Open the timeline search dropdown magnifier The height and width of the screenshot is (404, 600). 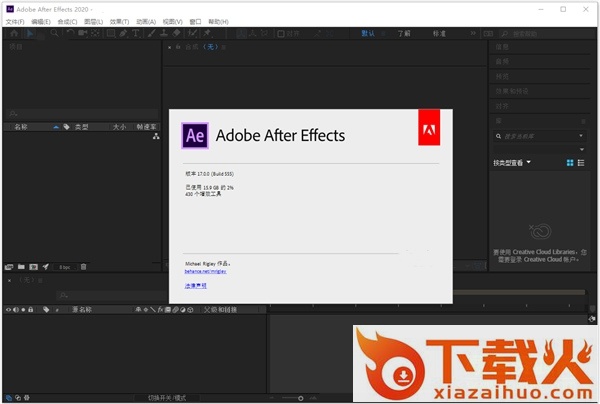pos(64,295)
